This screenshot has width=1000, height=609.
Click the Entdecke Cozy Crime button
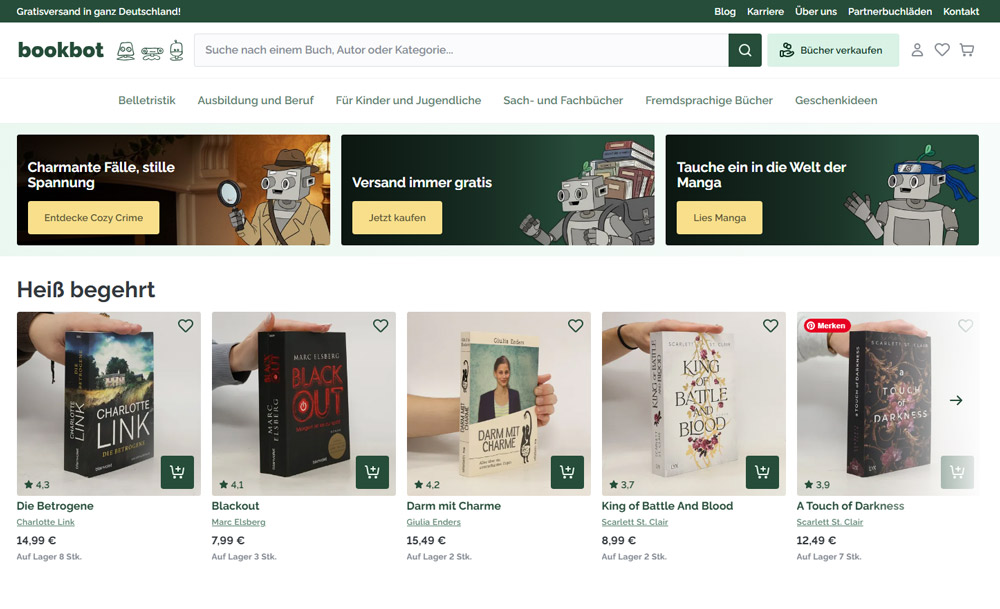click(x=94, y=217)
